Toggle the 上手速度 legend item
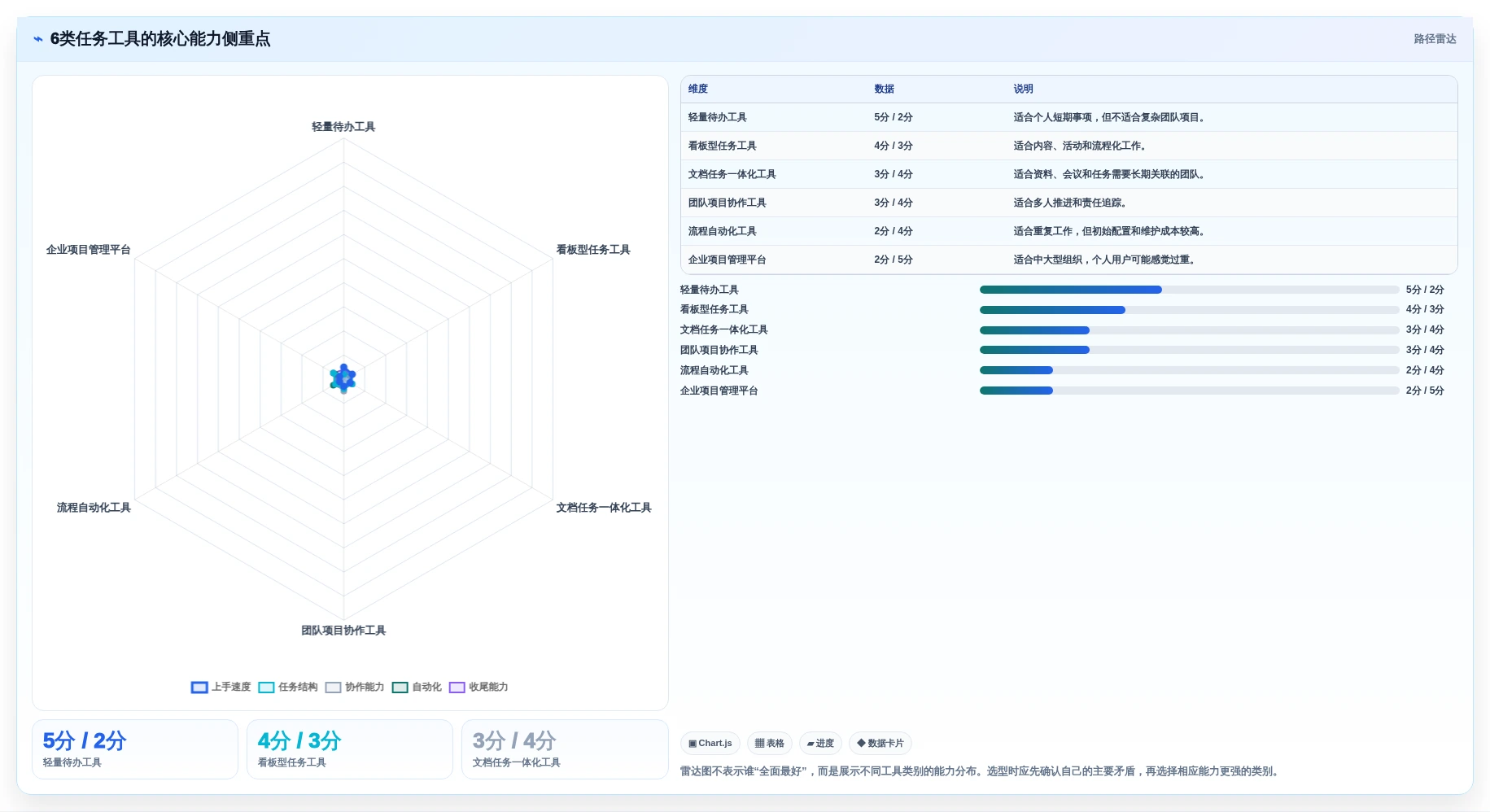 [x=221, y=687]
